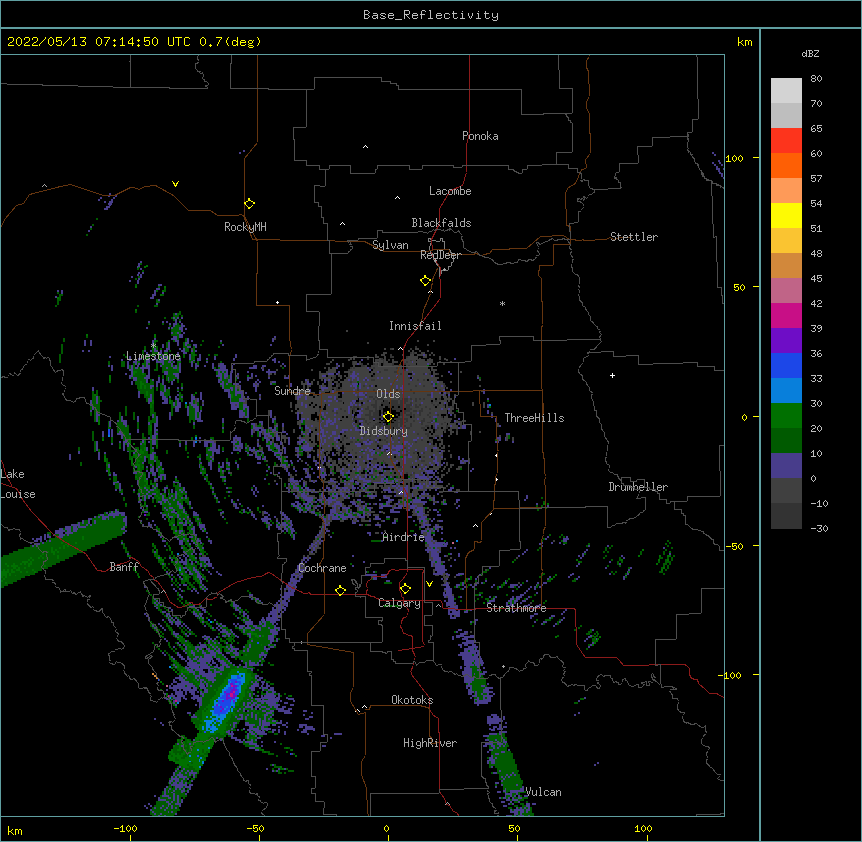Click the Sundre town label

coord(292,391)
